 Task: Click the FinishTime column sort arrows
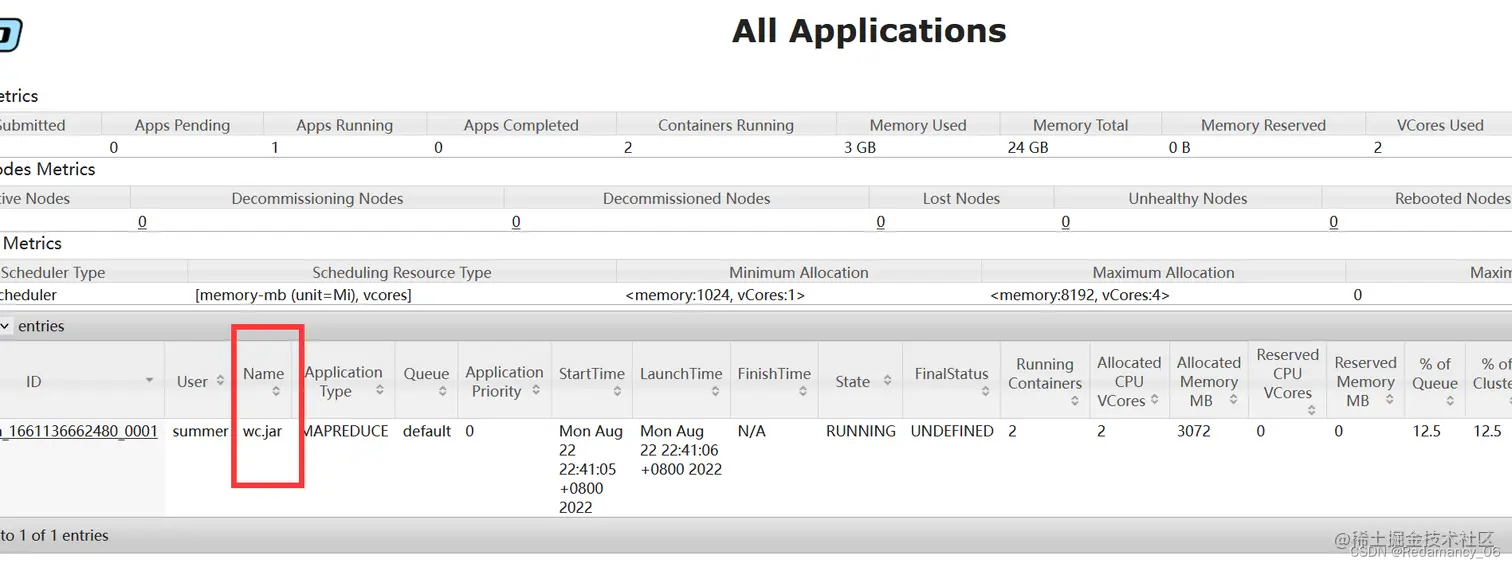pos(803,391)
